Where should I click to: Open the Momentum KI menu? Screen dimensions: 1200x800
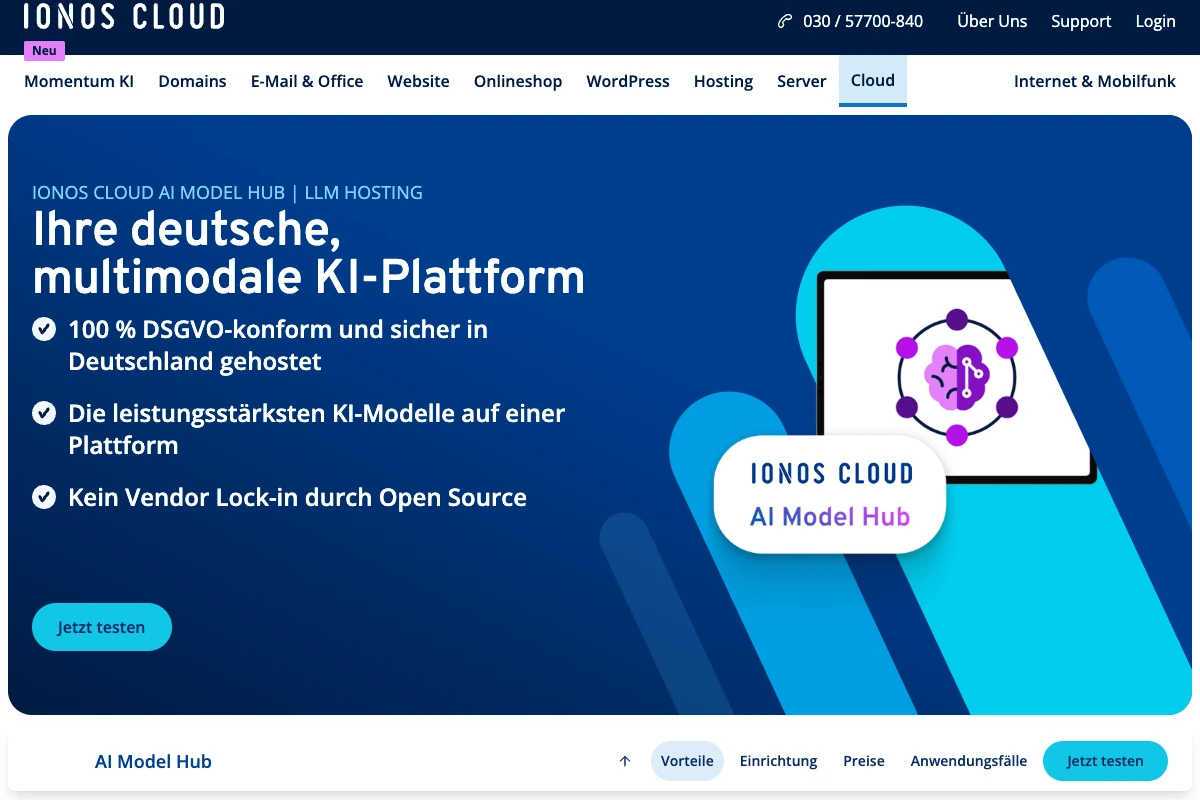click(79, 81)
